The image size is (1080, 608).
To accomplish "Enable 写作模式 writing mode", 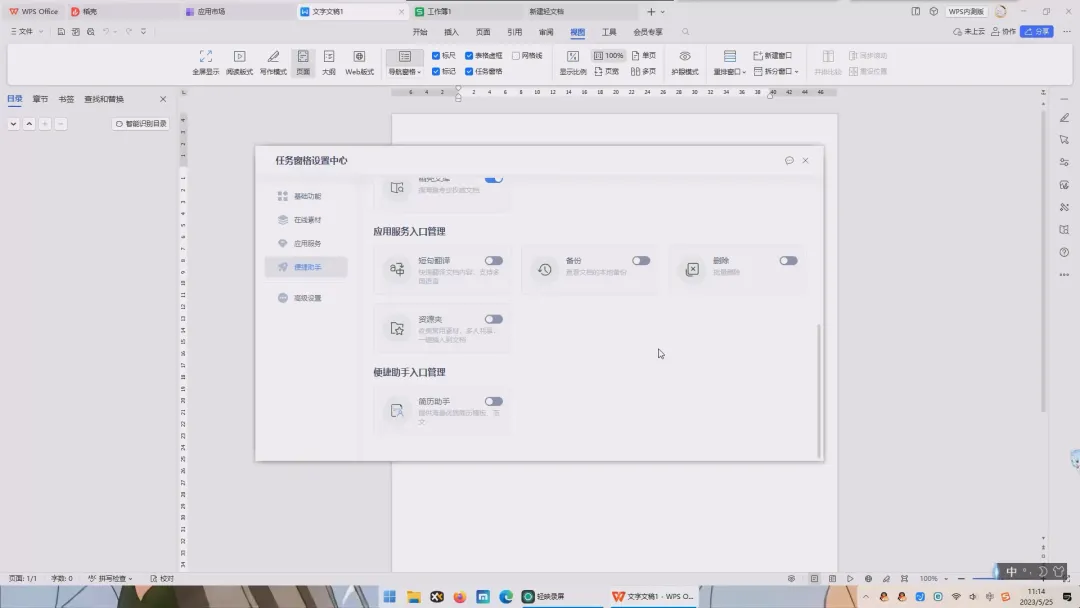I will tap(273, 62).
